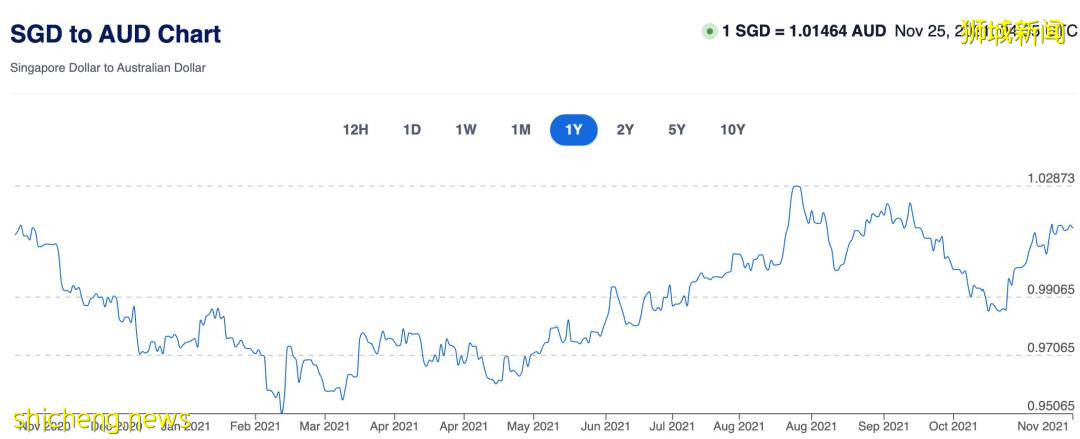Show the 5Y chart history
1080x439 pixels.
coord(677,129)
